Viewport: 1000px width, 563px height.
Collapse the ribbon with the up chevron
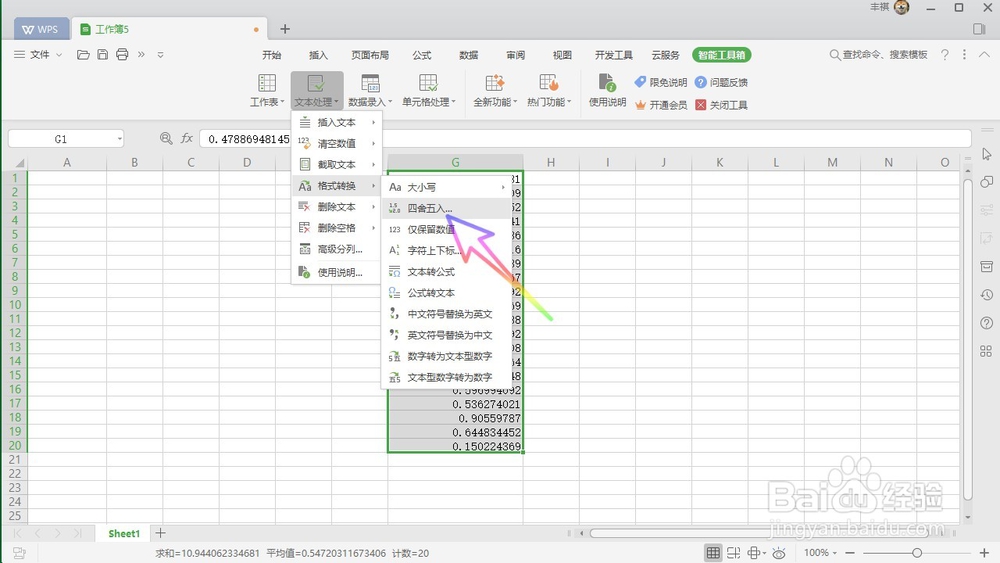pos(985,55)
